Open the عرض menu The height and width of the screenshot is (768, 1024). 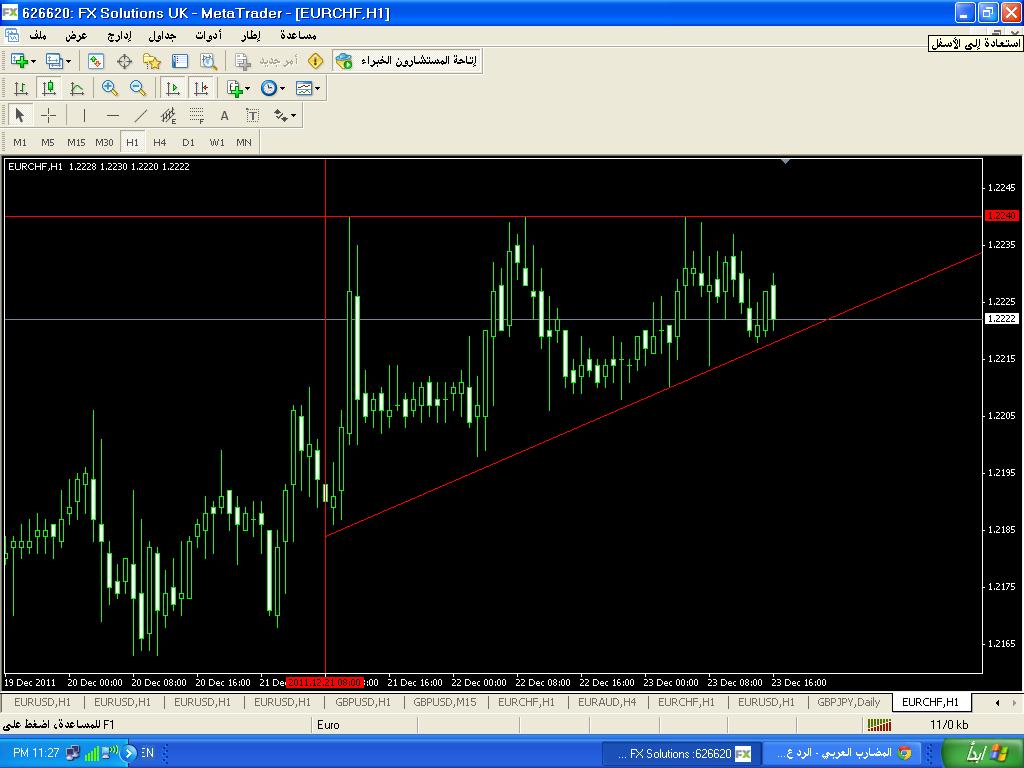coord(76,35)
